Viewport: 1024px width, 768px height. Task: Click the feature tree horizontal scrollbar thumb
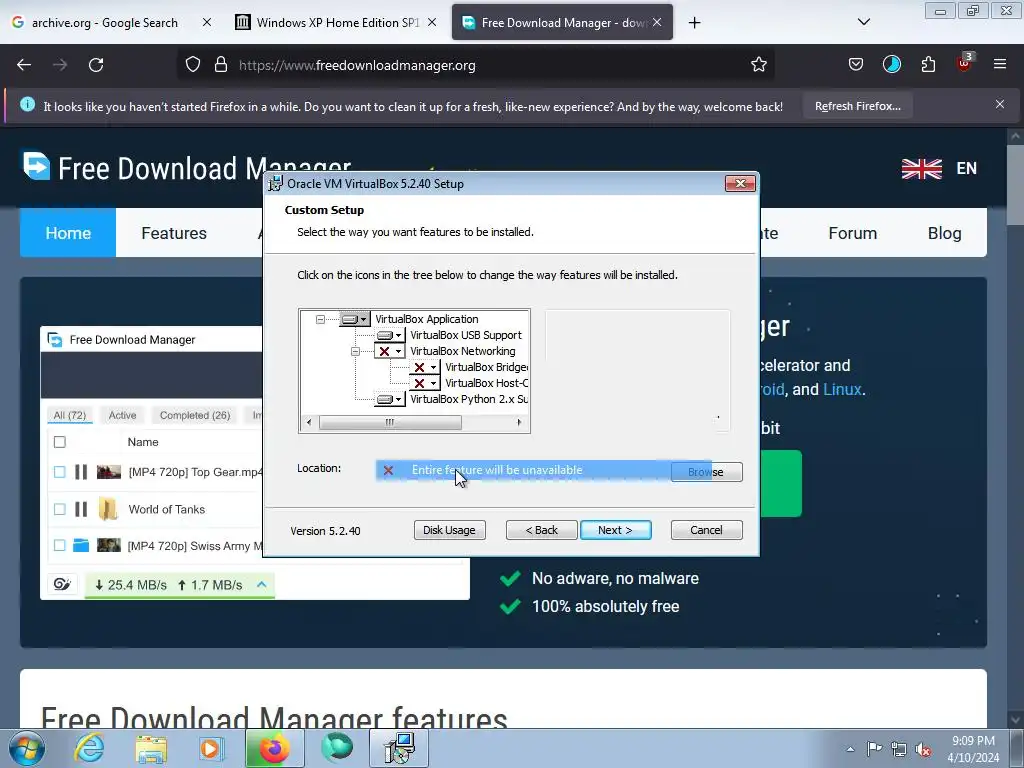(390, 423)
